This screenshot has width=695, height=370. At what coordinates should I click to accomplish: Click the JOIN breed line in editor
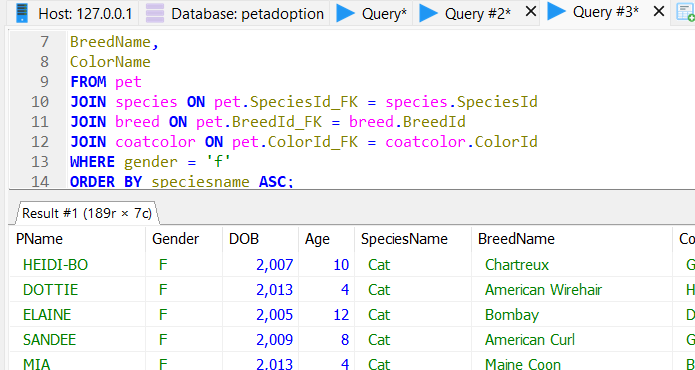[268, 122]
